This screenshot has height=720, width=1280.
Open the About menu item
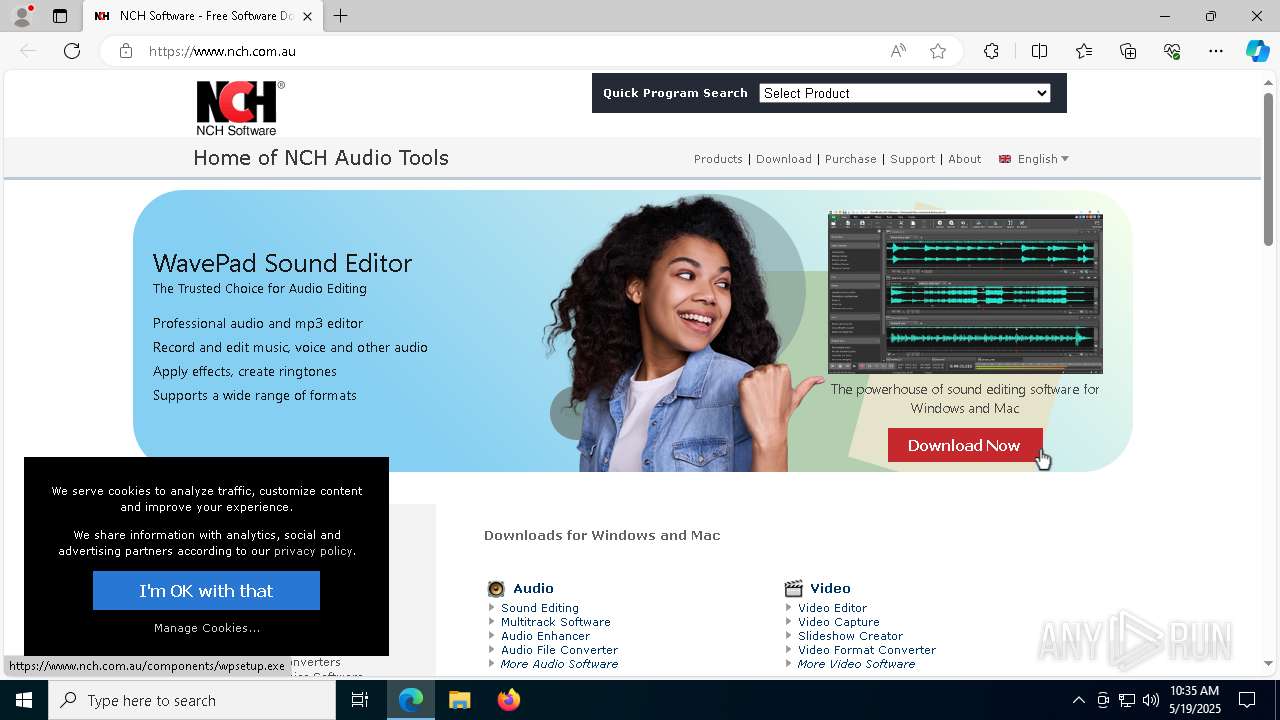pos(965,159)
